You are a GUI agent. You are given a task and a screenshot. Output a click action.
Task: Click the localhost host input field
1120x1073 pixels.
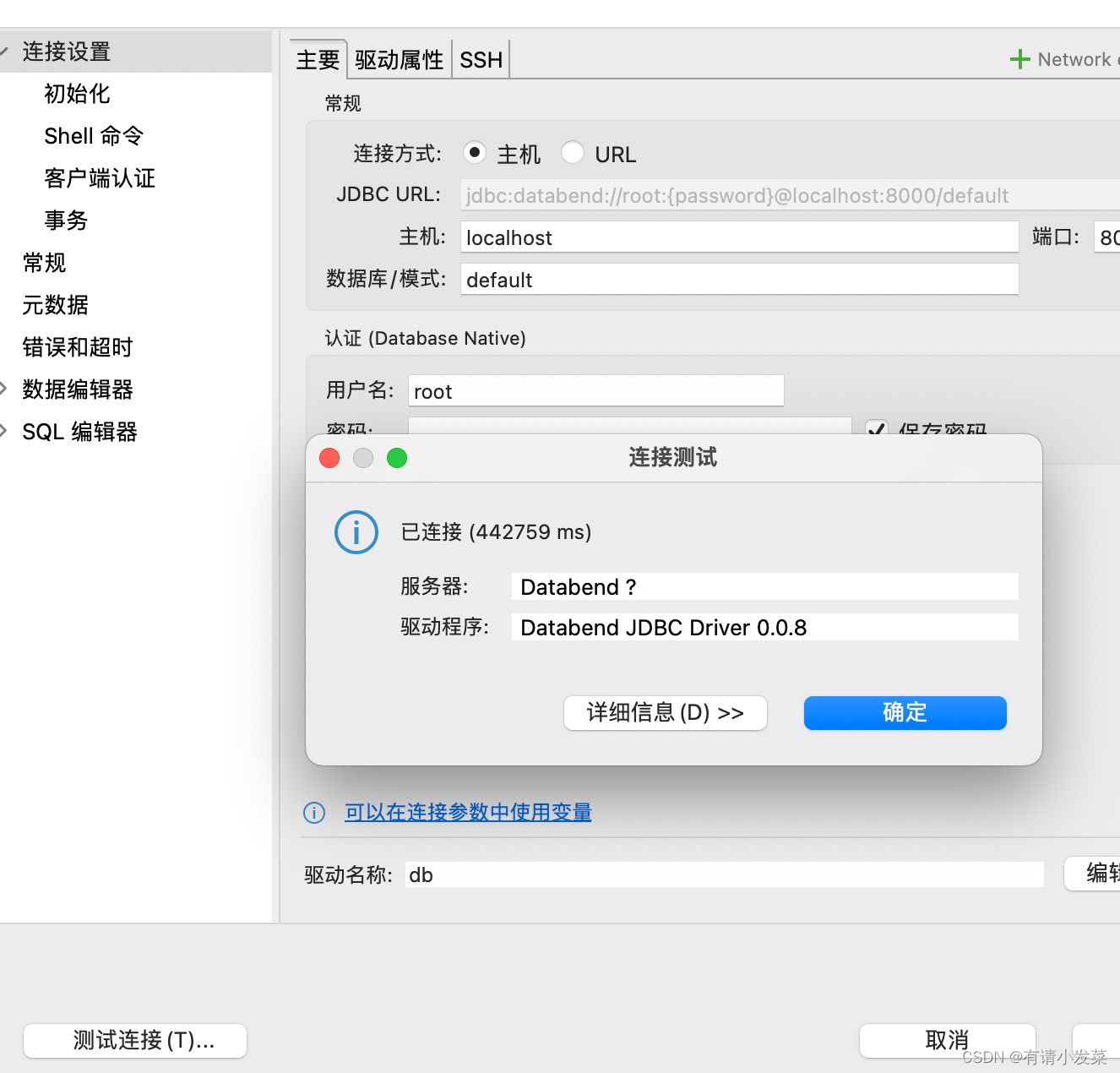tap(739, 237)
